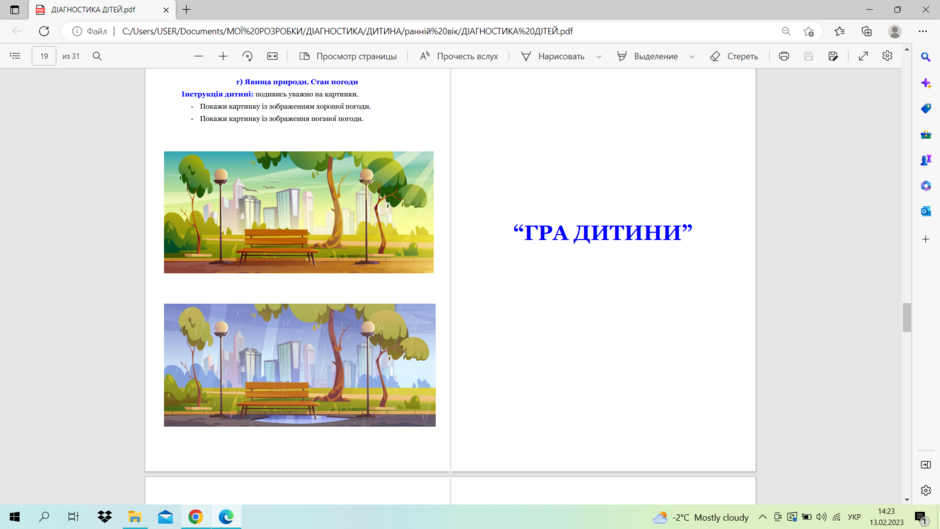Open sidebar Games icon
Image resolution: width=940 pixels, height=529 pixels.
[x=926, y=160]
